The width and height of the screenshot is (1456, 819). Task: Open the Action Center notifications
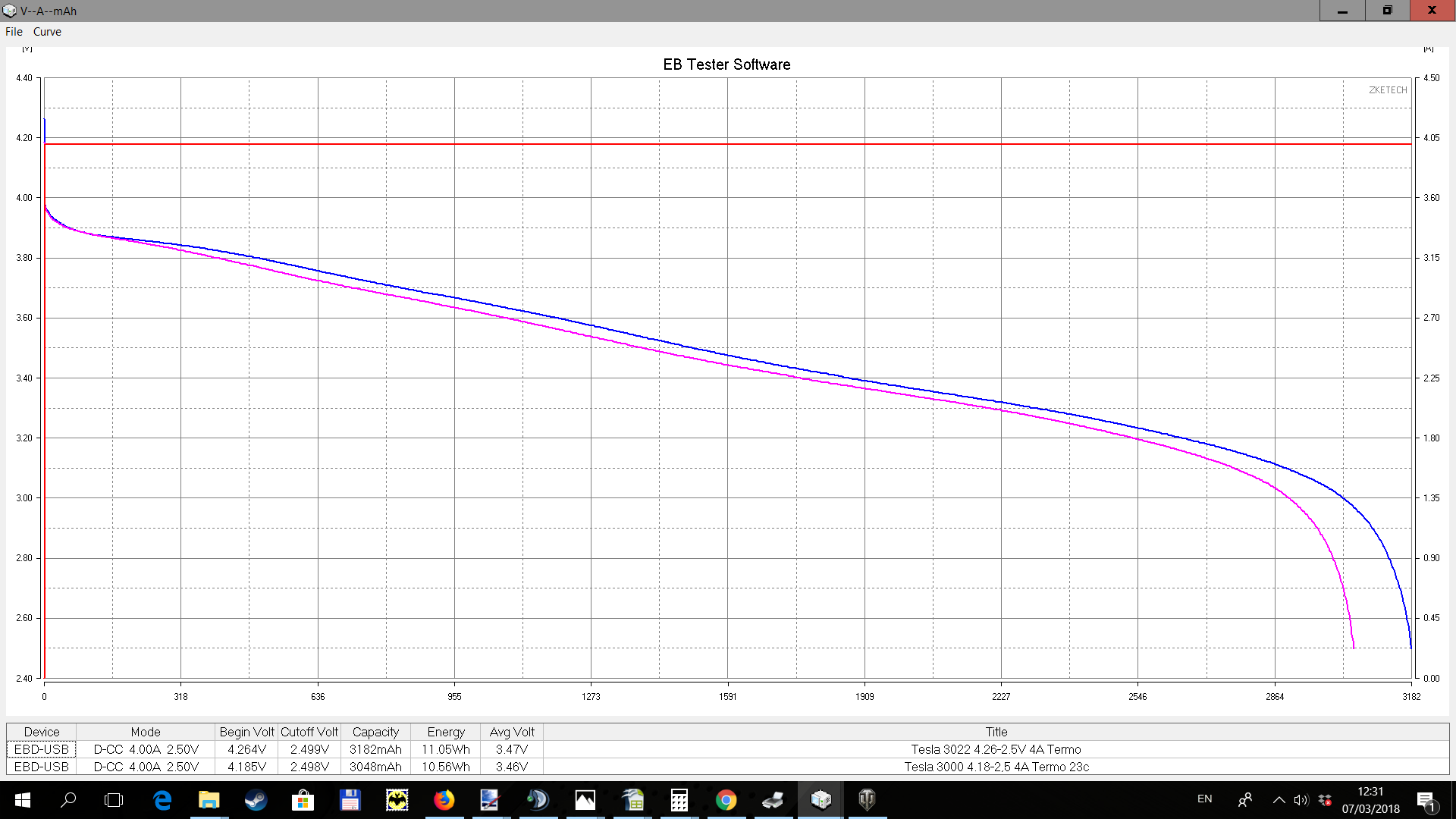click(x=1426, y=799)
